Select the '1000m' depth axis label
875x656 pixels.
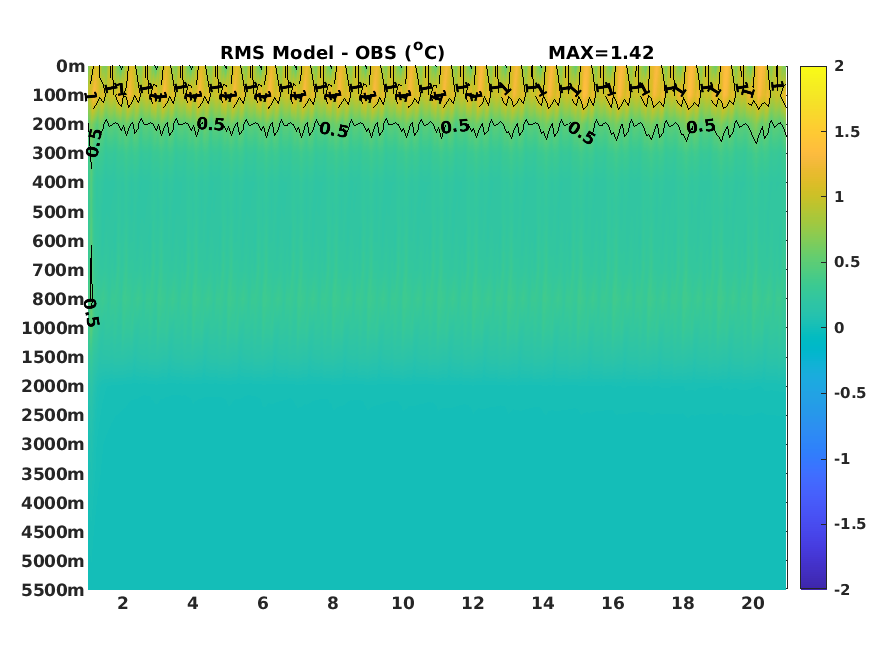[x=53, y=328]
